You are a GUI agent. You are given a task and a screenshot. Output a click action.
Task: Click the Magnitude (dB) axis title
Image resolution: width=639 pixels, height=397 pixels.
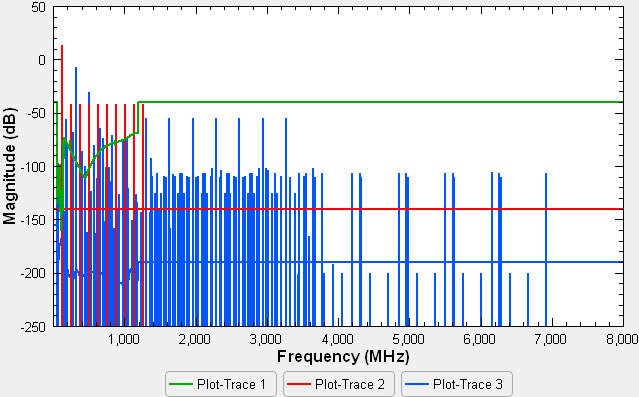9,166
